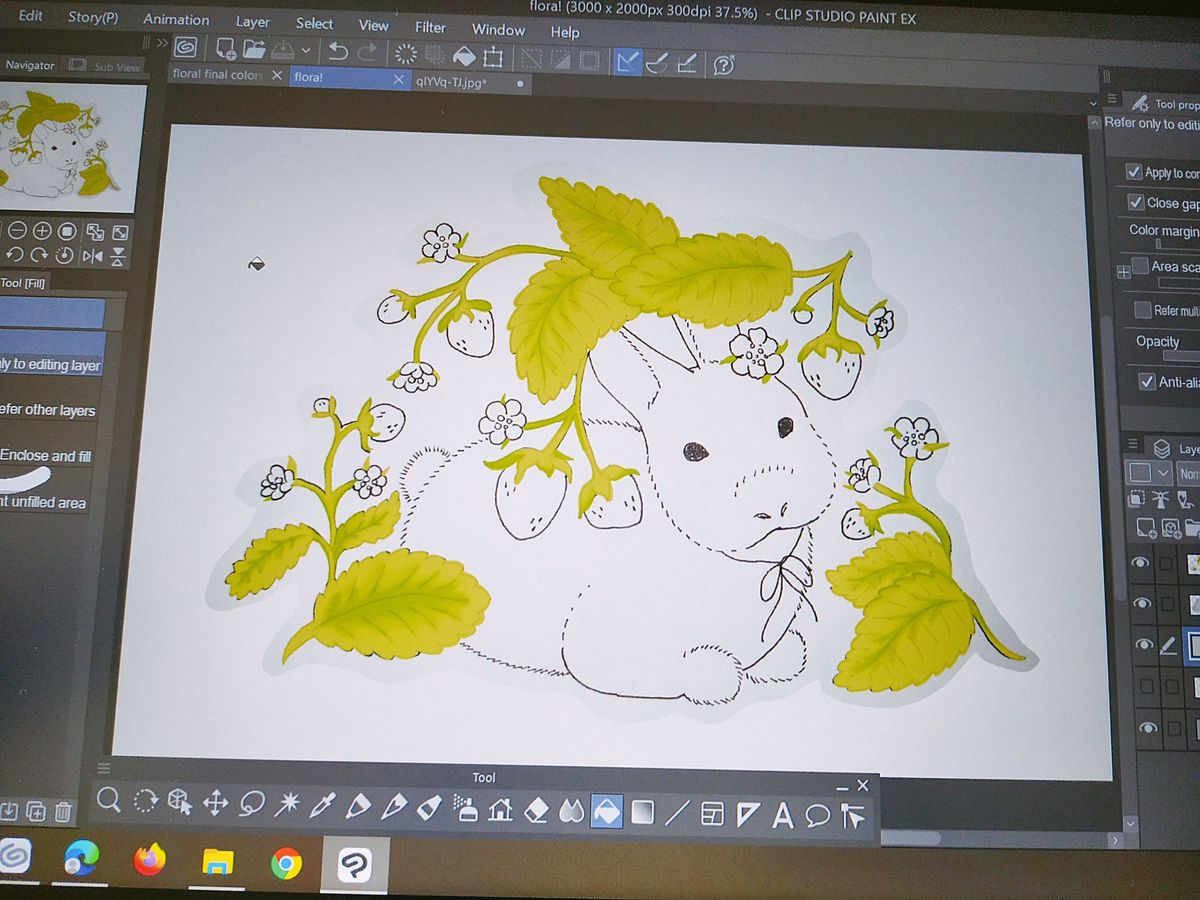Select the Blend droplets tool

tap(571, 810)
